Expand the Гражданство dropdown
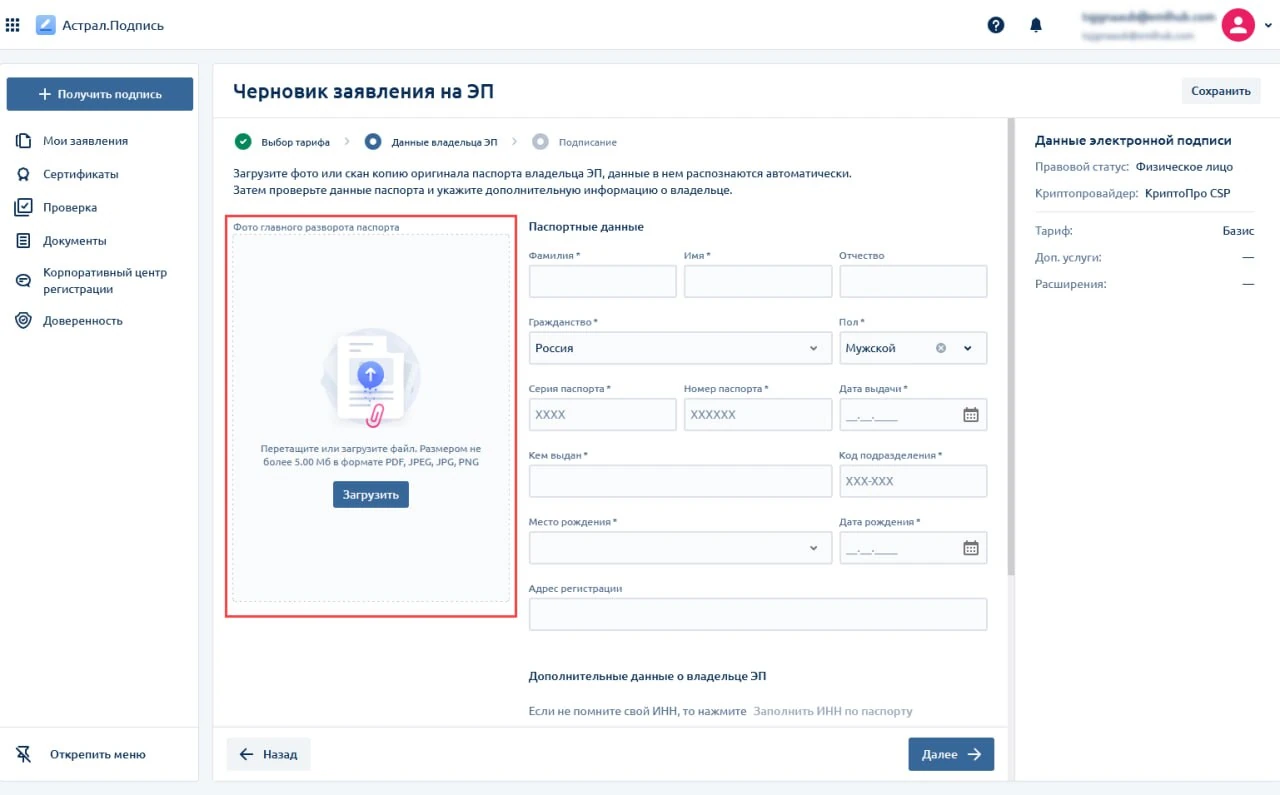This screenshot has height=795, width=1280. point(812,348)
